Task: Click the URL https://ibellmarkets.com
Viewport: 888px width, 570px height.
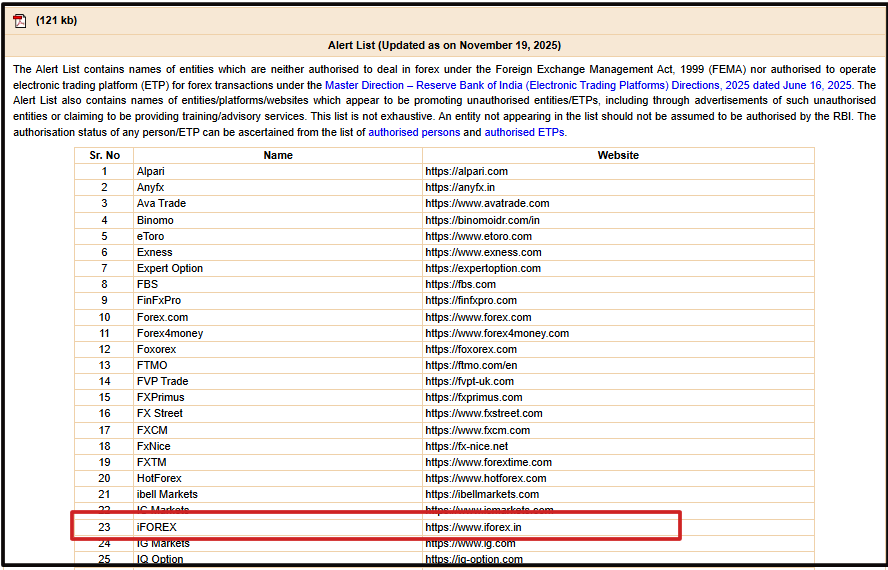Action: click(x=482, y=494)
